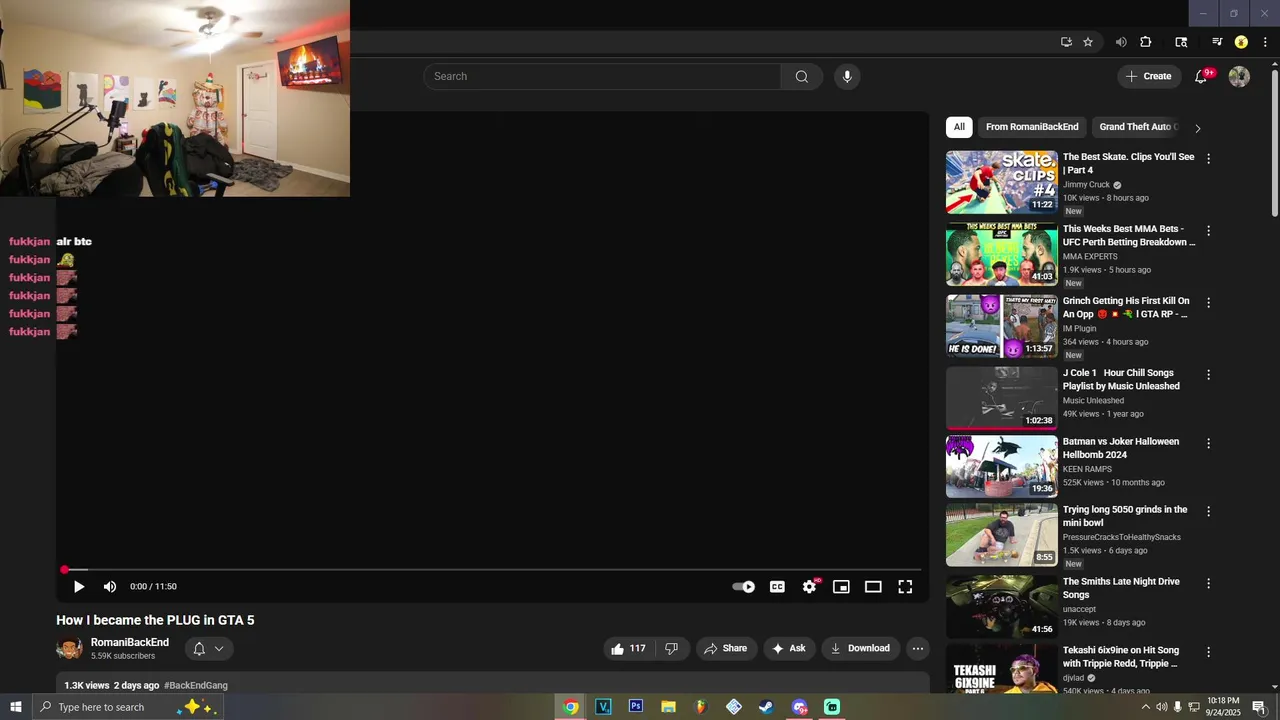This screenshot has height=720, width=1280.
Task: Select the Grand Theft Auto chip
Action: tap(1137, 127)
